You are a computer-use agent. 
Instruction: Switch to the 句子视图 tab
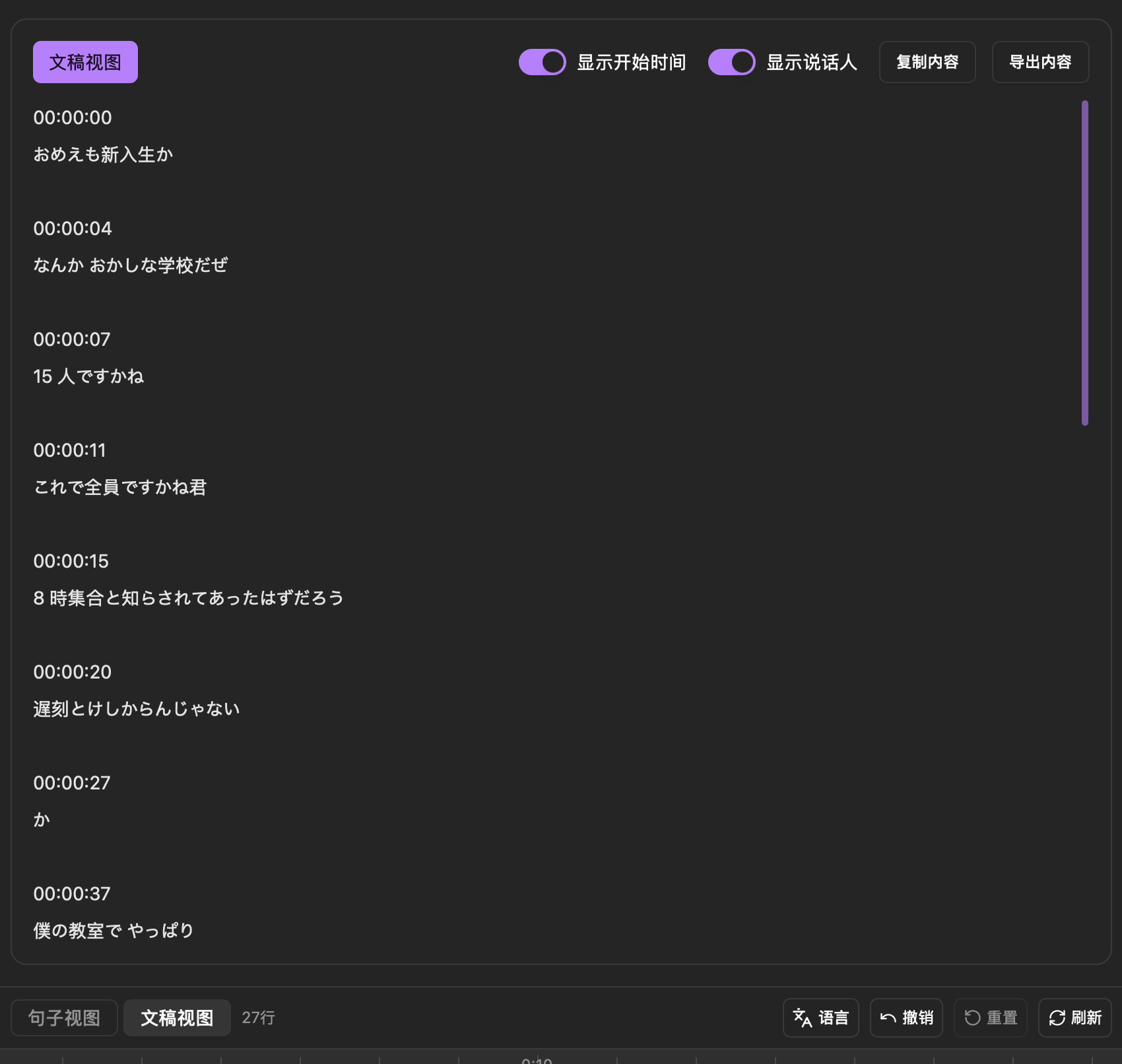pos(64,1018)
